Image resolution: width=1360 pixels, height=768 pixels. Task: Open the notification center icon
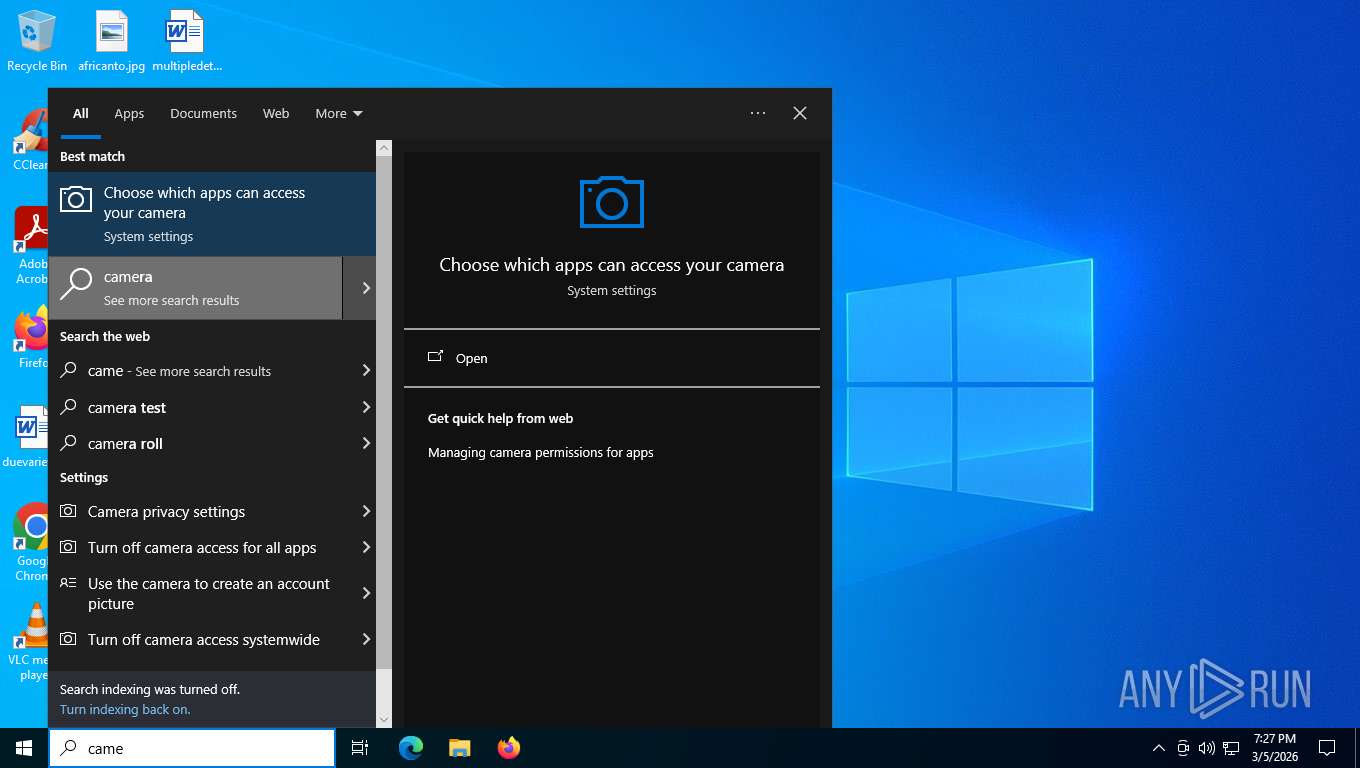(1327, 748)
